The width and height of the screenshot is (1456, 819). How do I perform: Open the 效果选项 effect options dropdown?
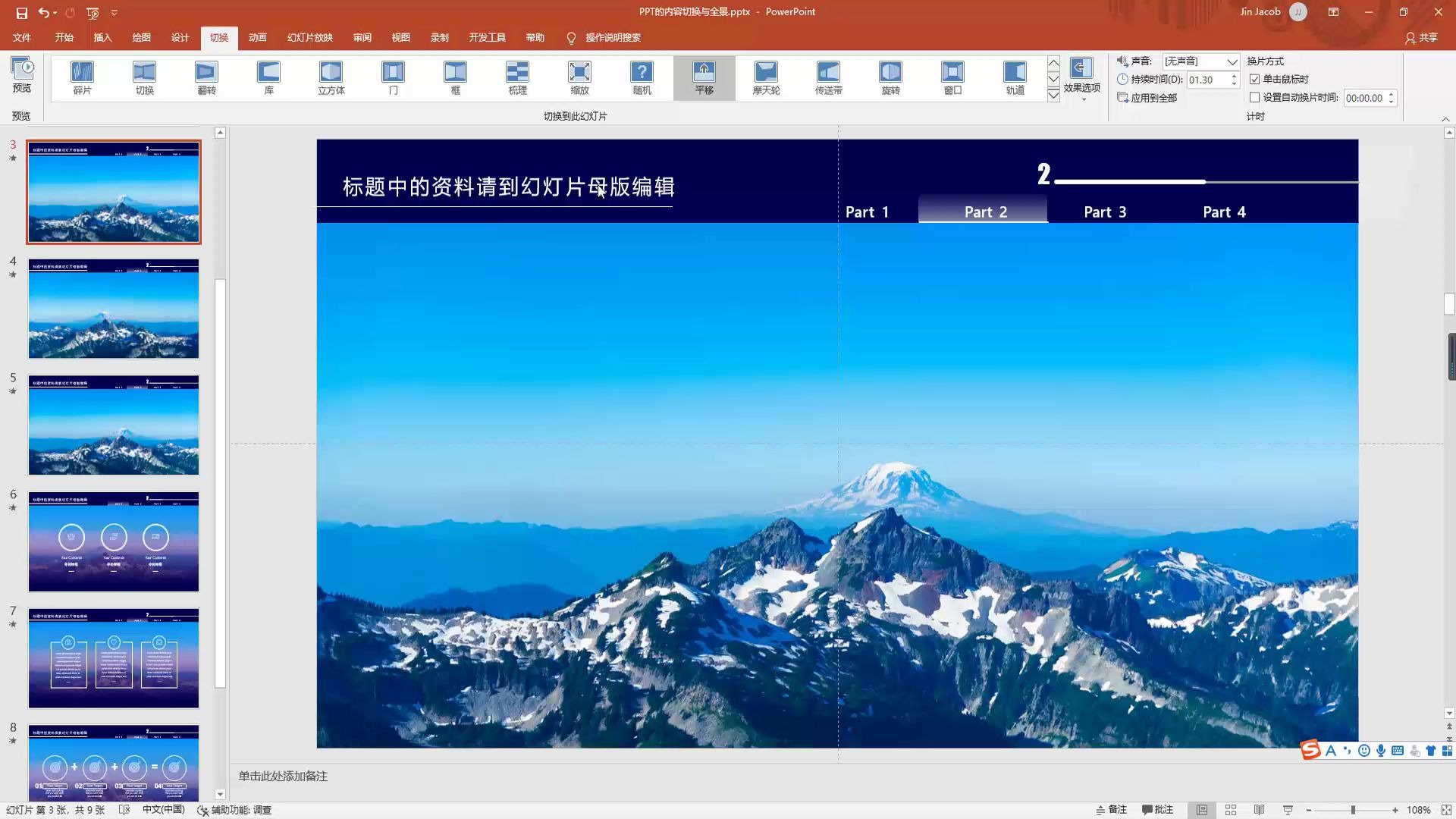click(x=1081, y=80)
